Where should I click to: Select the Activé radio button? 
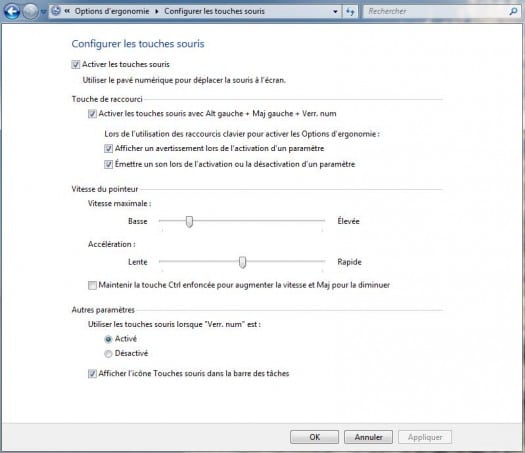point(108,339)
